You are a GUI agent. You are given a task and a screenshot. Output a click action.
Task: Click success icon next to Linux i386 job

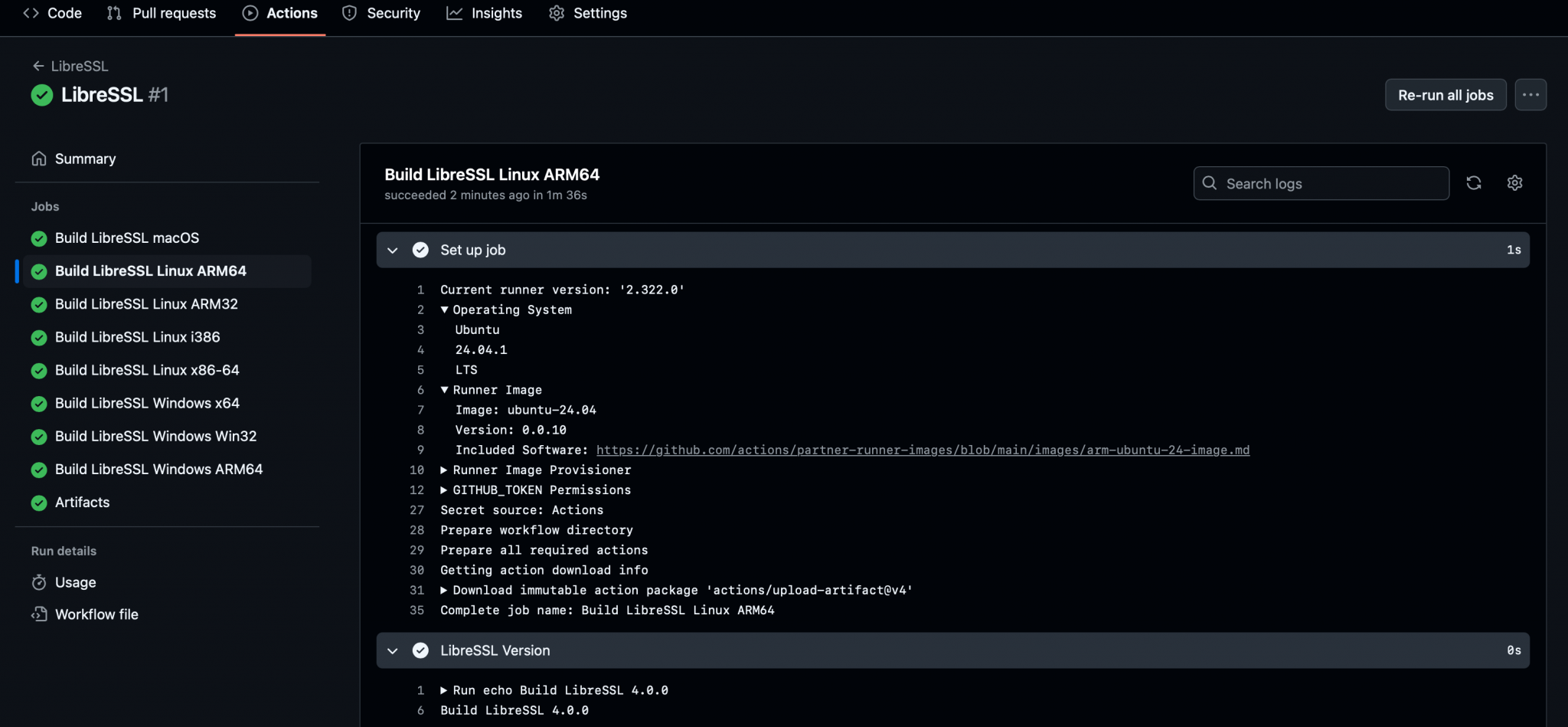pyautogui.click(x=39, y=337)
